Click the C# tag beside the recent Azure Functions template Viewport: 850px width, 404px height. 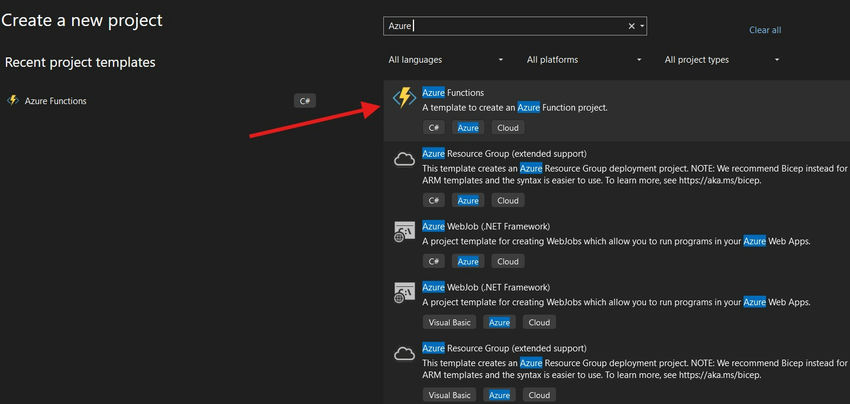tap(305, 101)
